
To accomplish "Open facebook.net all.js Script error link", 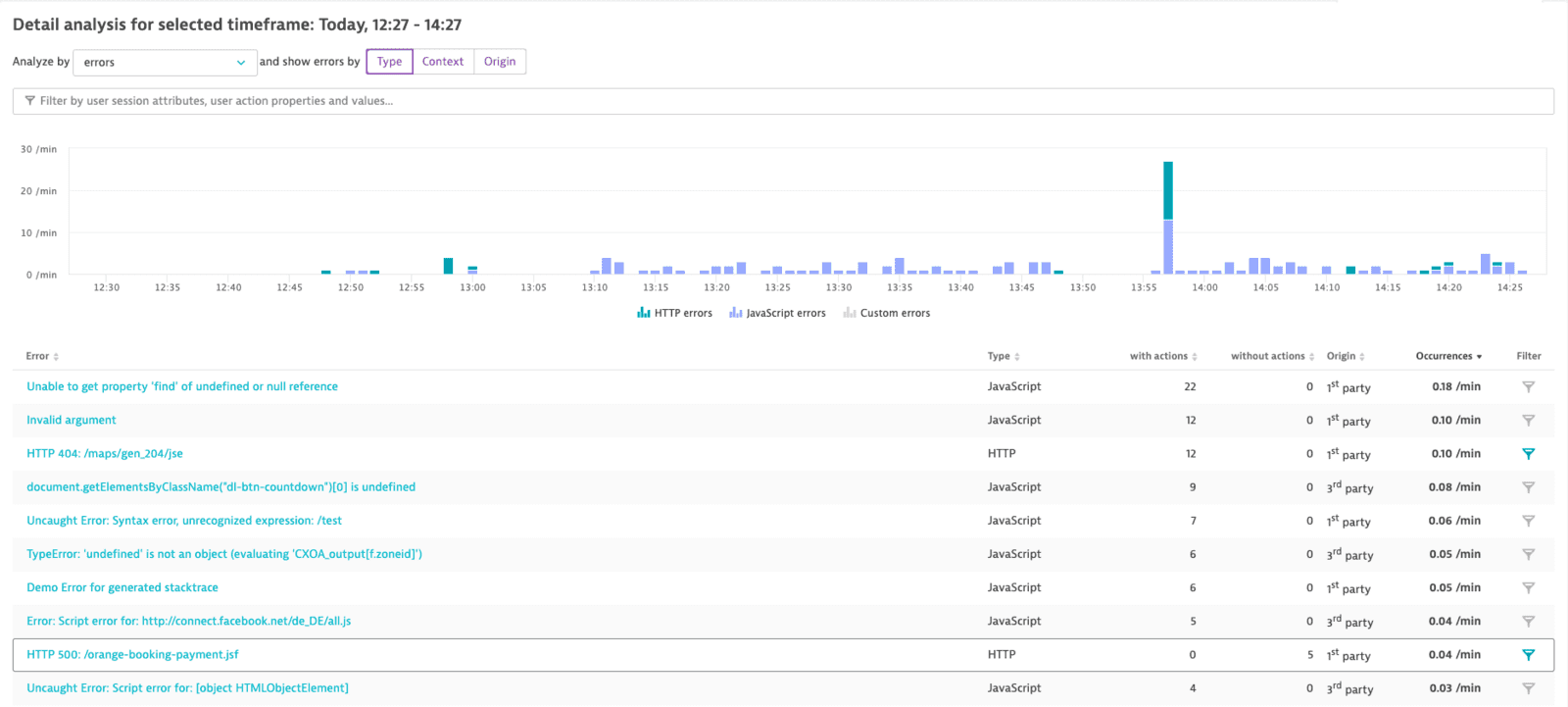I will click(x=189, y=621).
